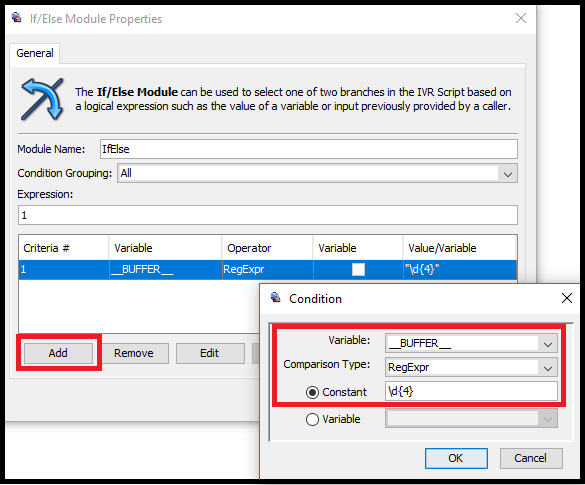Click the Condition dialog title icon
Screen dimensions: 585x485
(275, 297)
